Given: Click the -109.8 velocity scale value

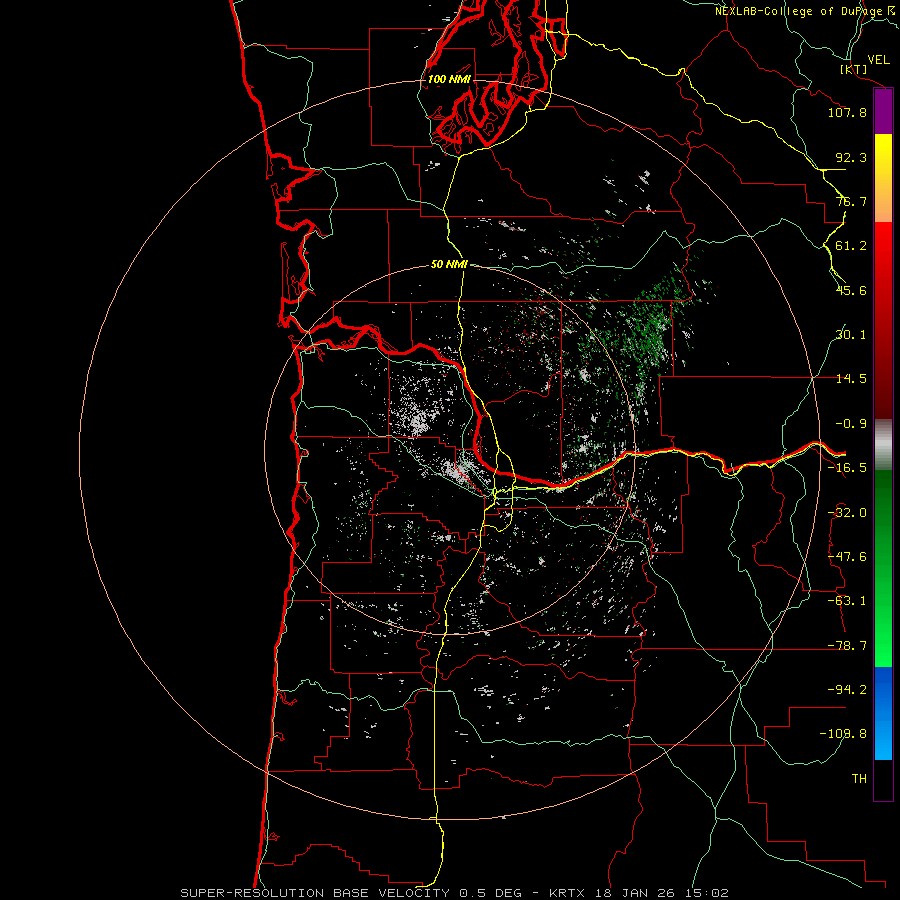Looking at the screenshot, I should click(843, 734).
